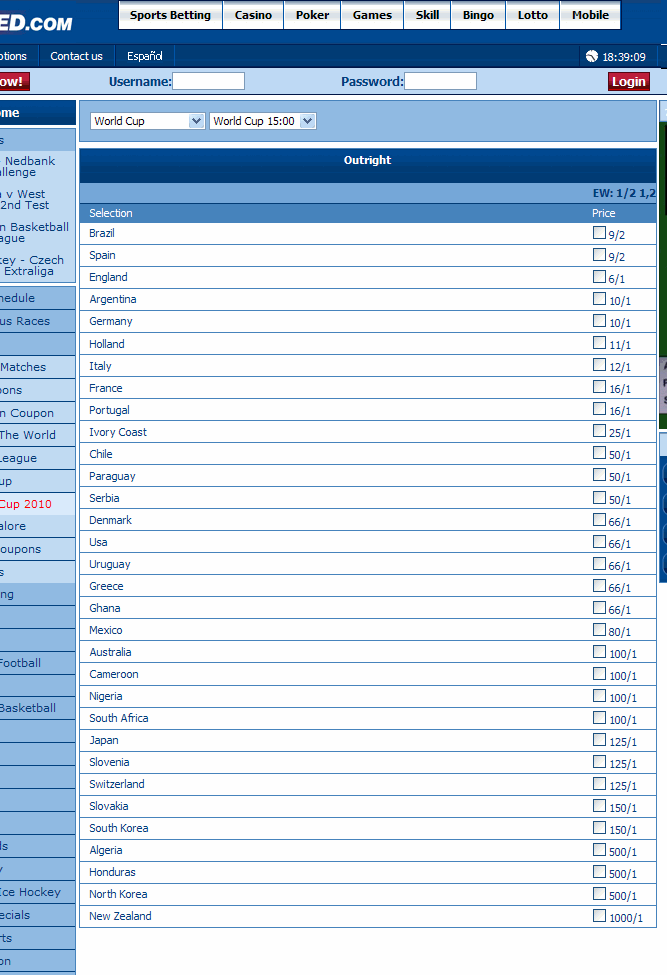Switch language via the Español link
The width and height of the screenshot is (667, 975).
(145, 56)
